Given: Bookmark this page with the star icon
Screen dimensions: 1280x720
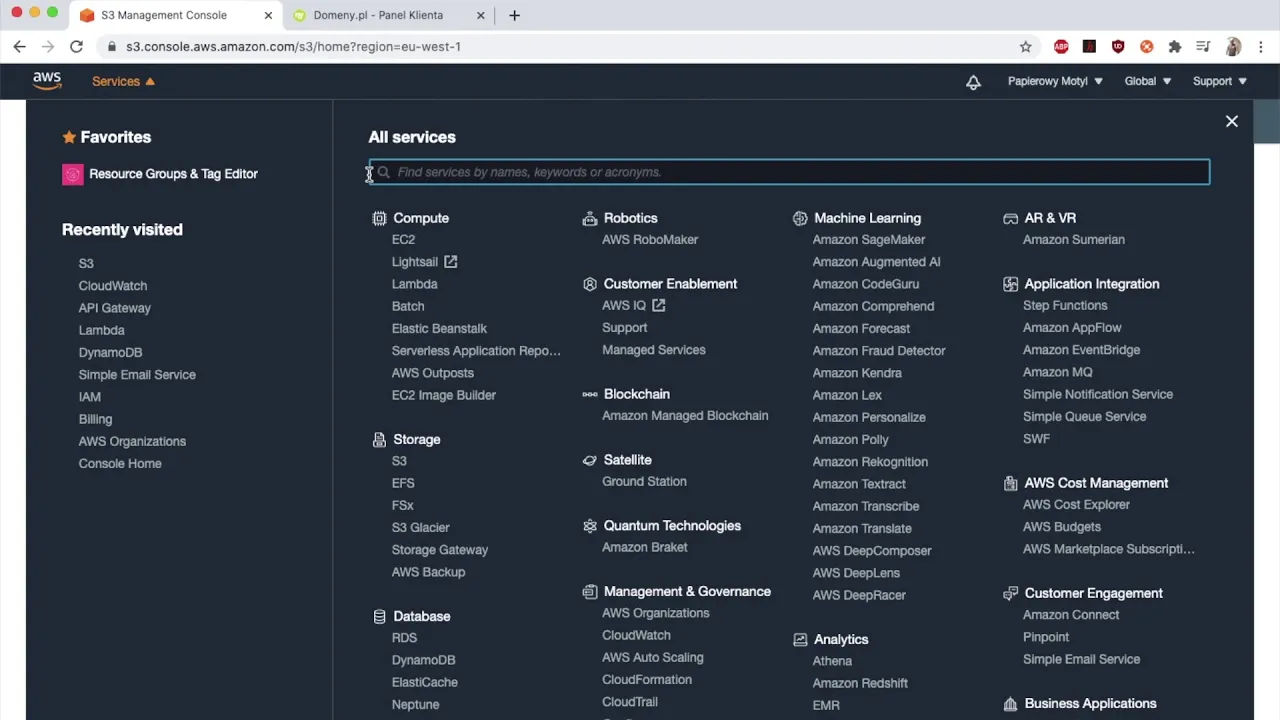Looking at the screenshot, I should 1025,46.
